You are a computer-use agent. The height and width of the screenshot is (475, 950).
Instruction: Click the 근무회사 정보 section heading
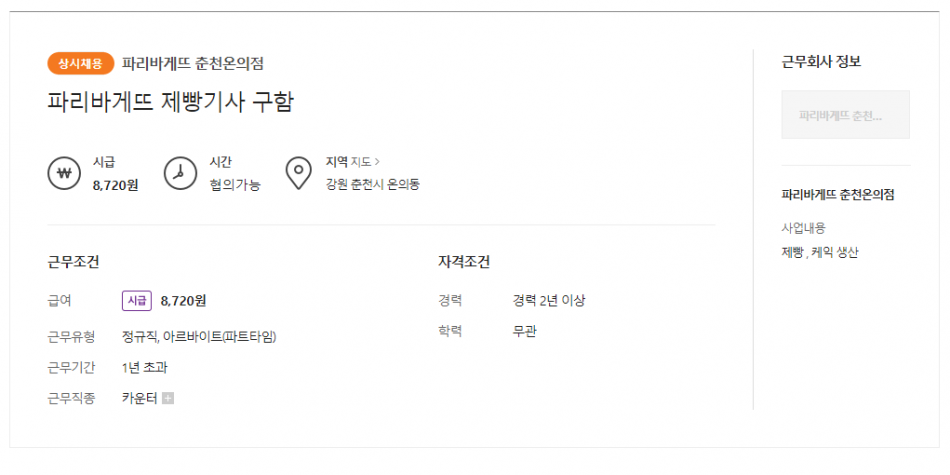coord(821,62)
